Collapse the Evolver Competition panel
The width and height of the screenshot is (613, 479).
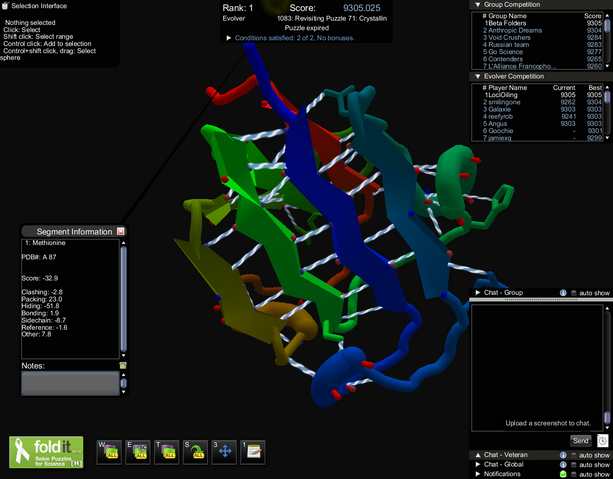(477, 76)
